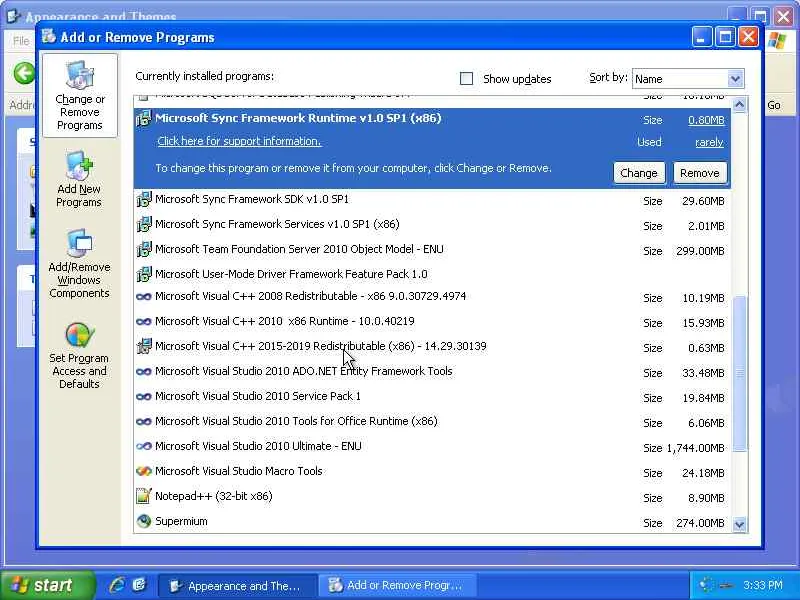Open Add New Programs from sidebar
This screenshot has height=600, width=800.
tap(79, 179)
